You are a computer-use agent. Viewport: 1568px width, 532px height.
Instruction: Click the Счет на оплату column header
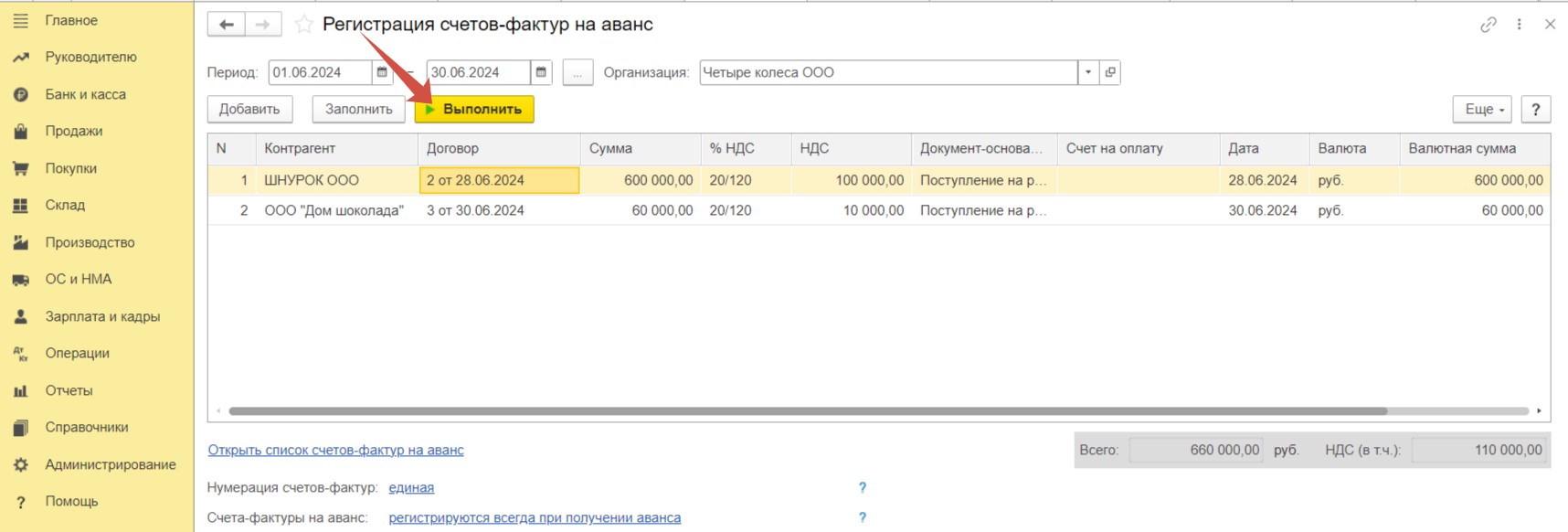click(1139, 148)
